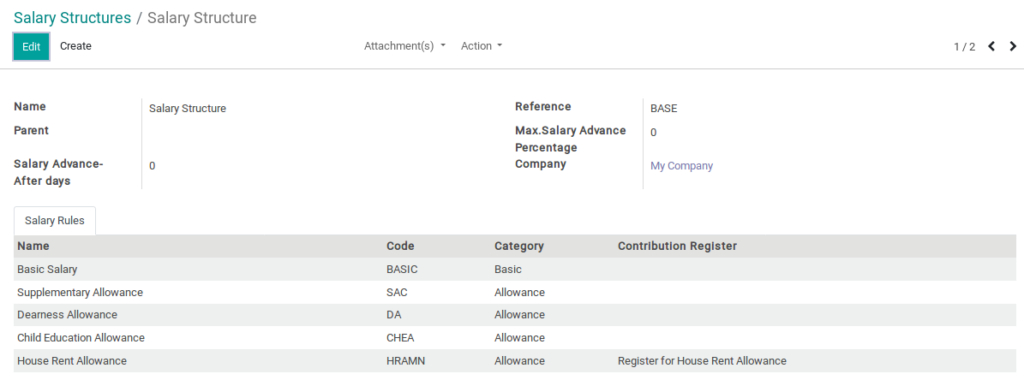The image size is (1024, 374).
Task: Sort by the Code column header
Action: [x=400, y=246]
